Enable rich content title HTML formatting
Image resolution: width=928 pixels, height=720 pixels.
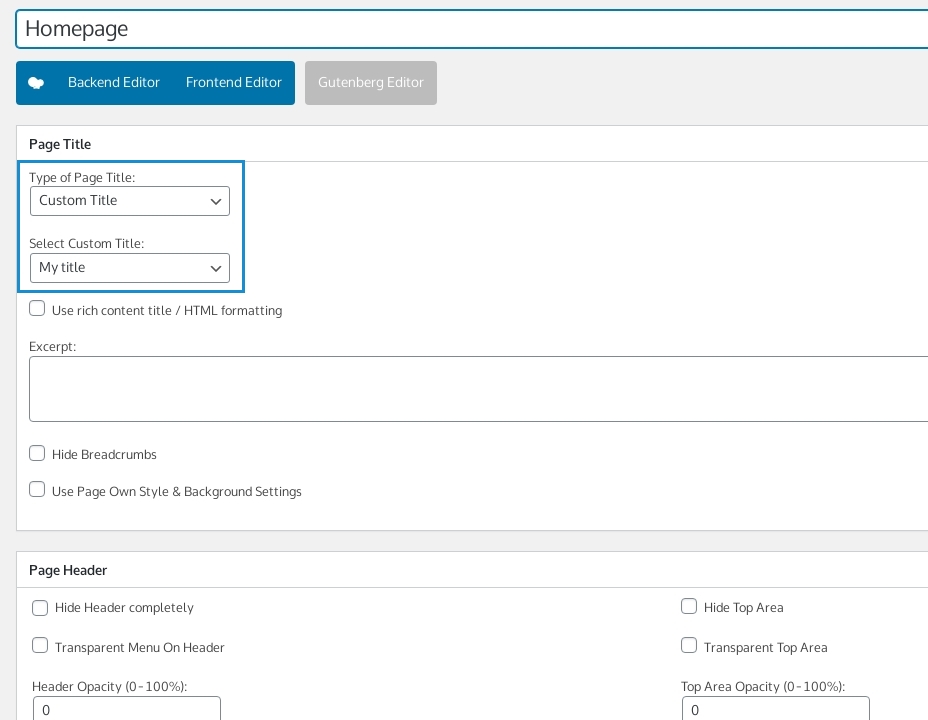coord(37,309)
